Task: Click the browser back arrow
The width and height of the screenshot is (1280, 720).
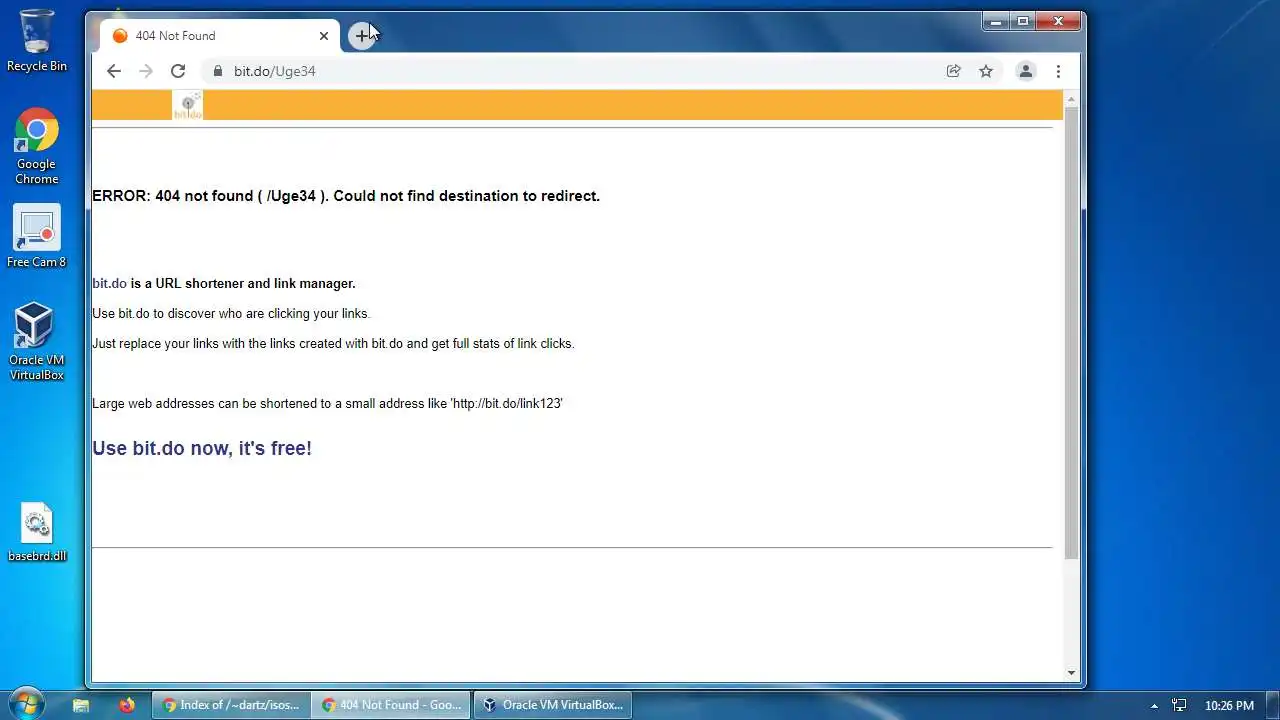Action: coord(114,71)
